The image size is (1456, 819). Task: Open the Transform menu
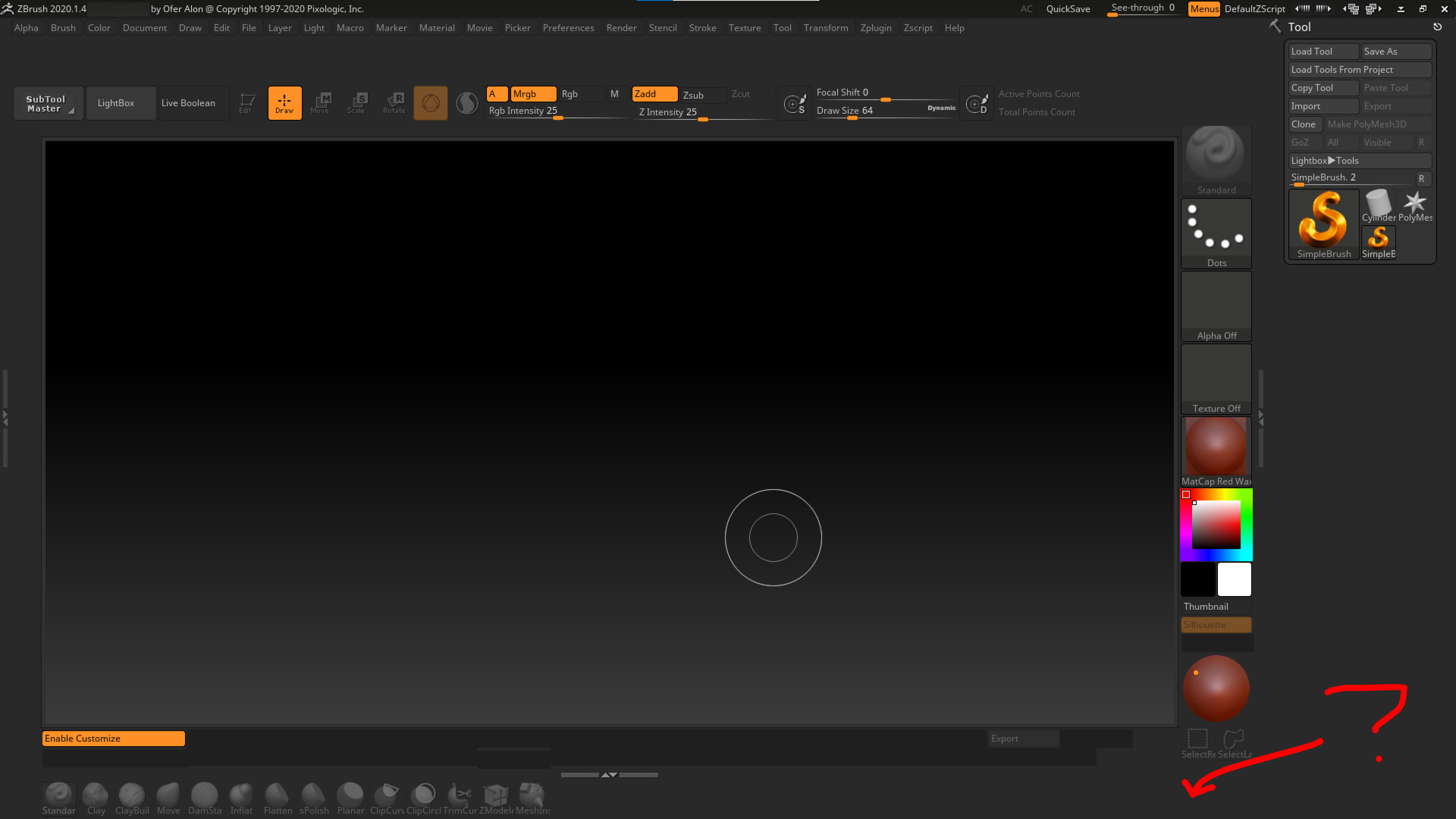coord(825,28)
